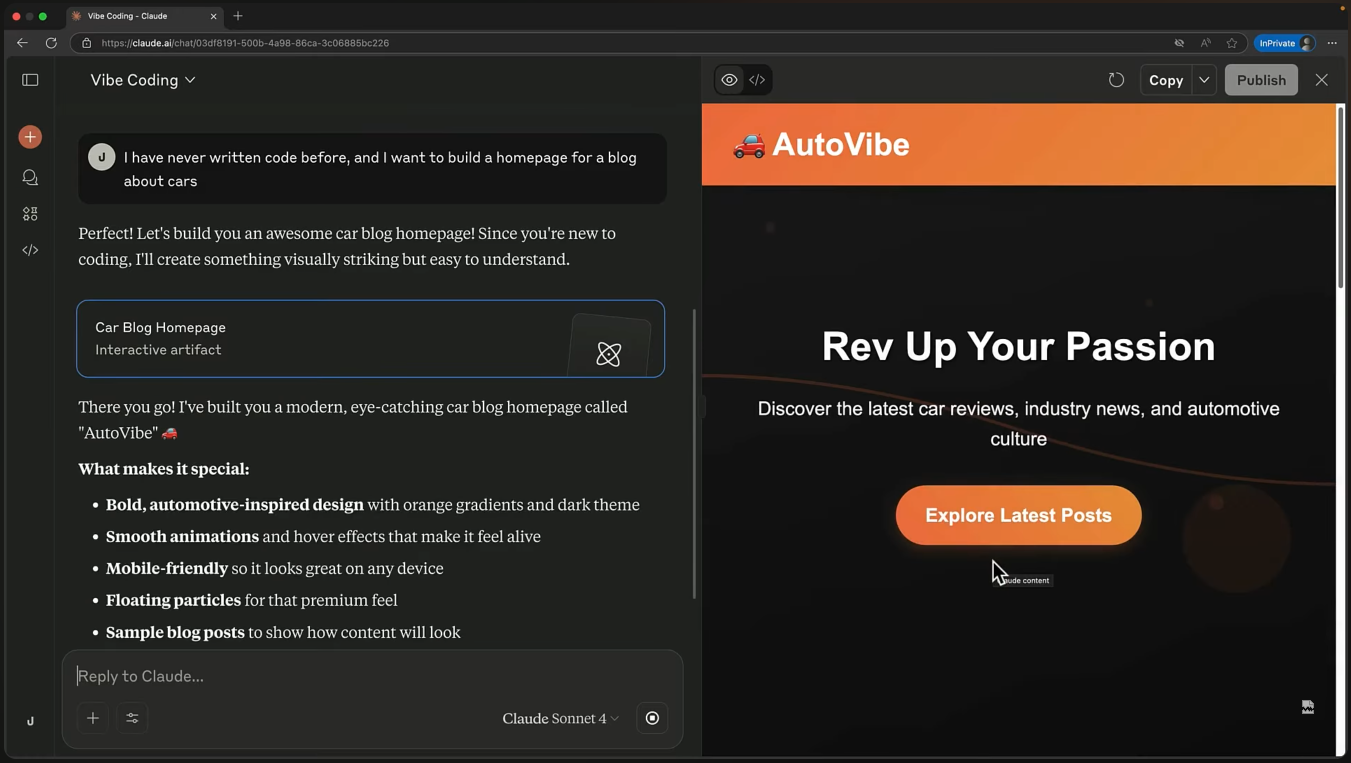
Task: Stop response with the circle button
Action: point(652,718)
